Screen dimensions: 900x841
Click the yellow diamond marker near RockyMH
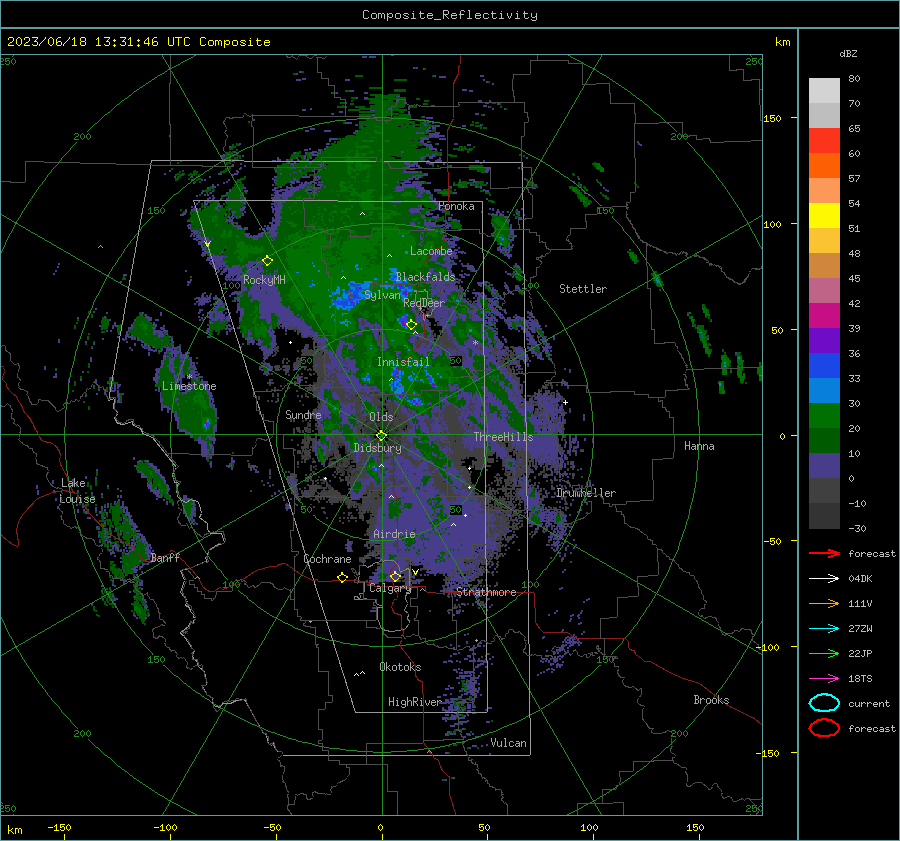pyautogui.click(x=267, y=261)
